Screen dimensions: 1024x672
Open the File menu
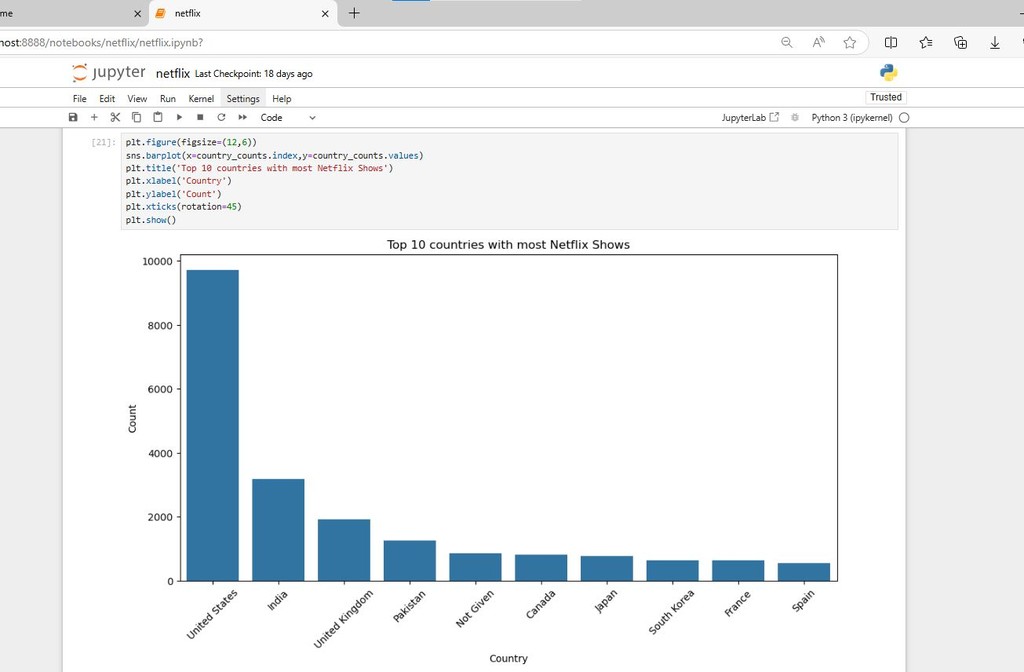[80, 99]
